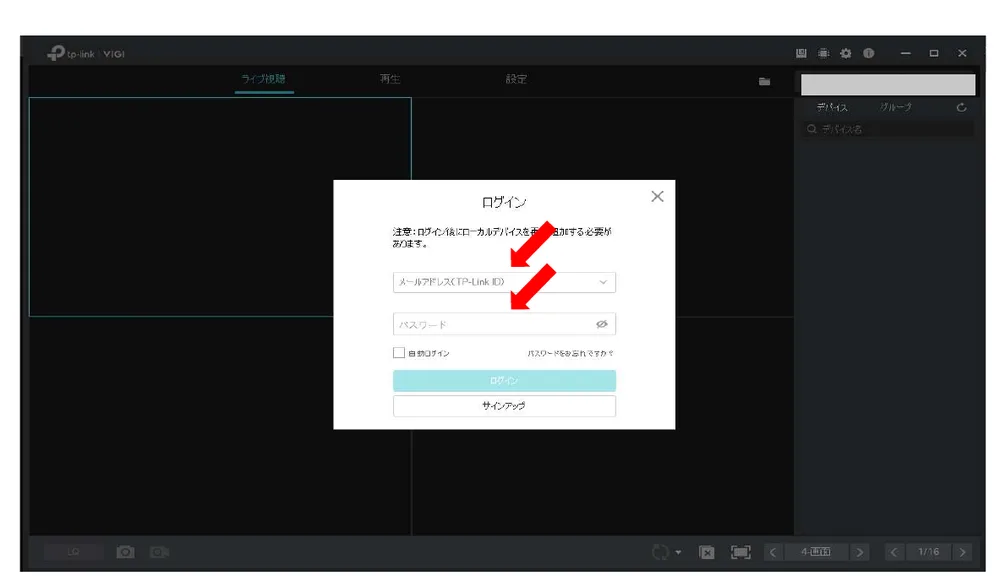The width and height of the screenshot is (1000, 576).
Task: Start the auto-switch cycle icon
Action: pyautogui.click(x=660, y=552)
